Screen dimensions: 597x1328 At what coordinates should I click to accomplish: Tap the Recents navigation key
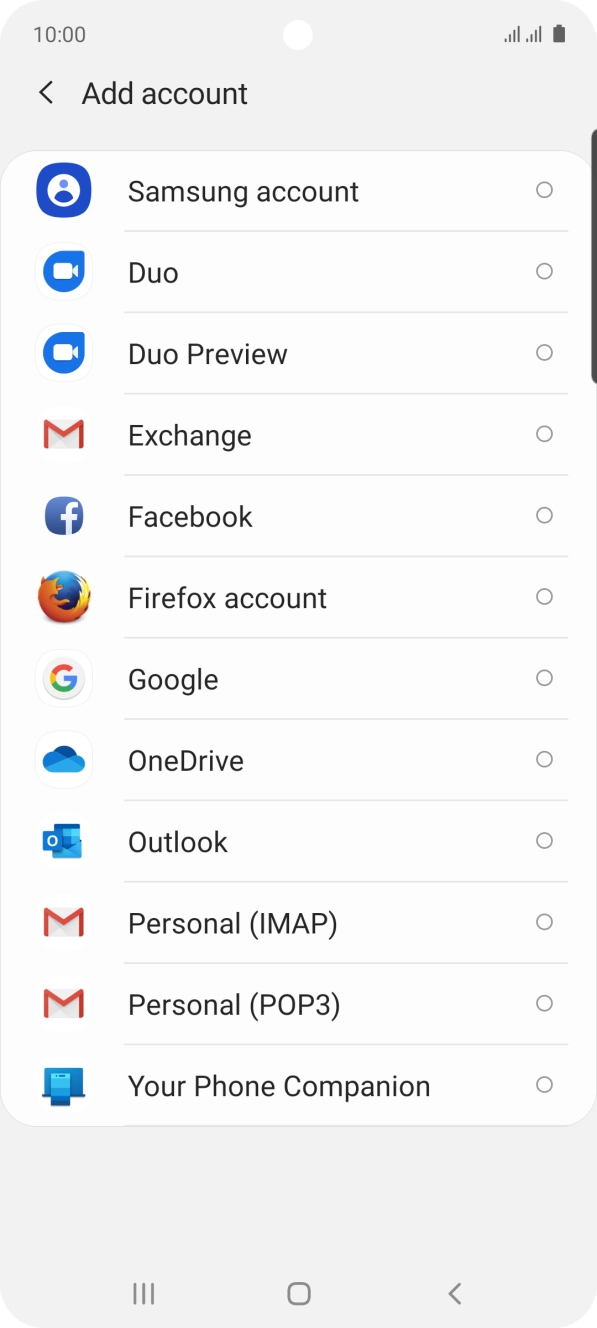tap(143, 1292)
